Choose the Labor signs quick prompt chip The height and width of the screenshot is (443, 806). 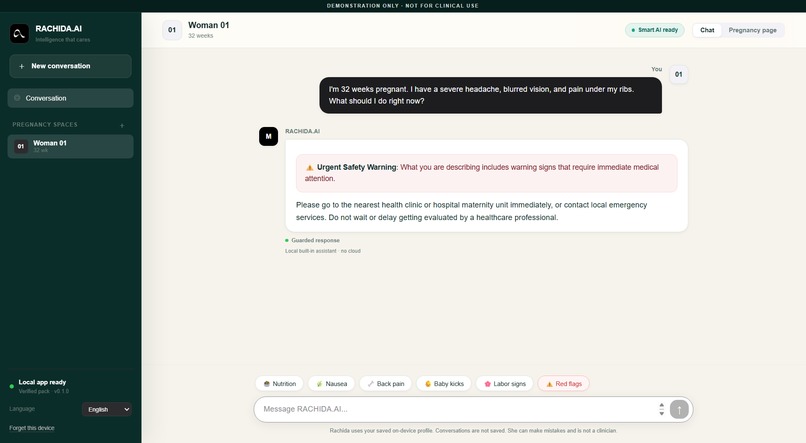[x=504, y=384]
